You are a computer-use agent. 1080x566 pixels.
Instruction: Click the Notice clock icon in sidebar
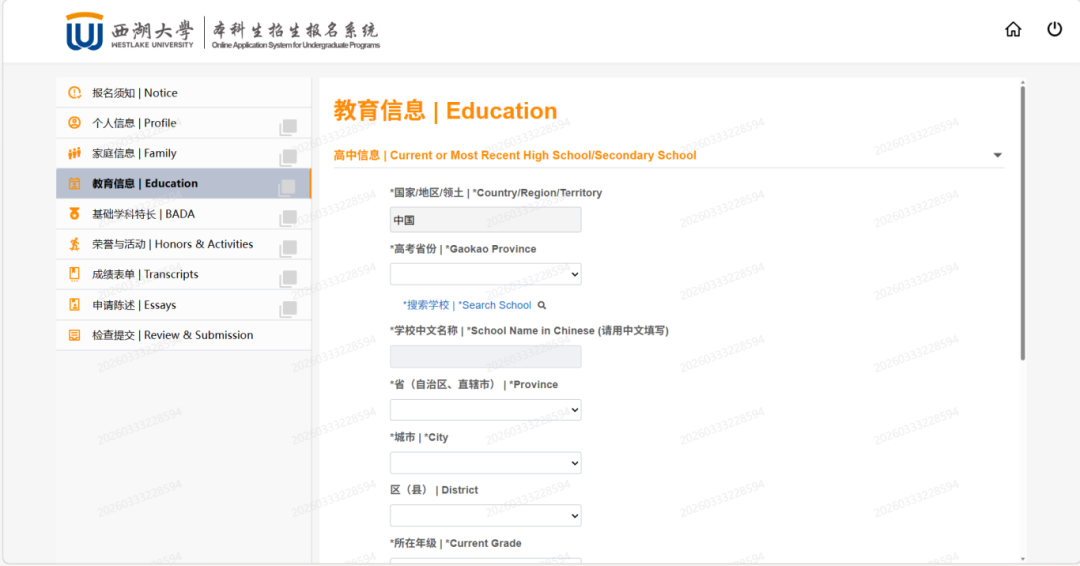[74, 92]
